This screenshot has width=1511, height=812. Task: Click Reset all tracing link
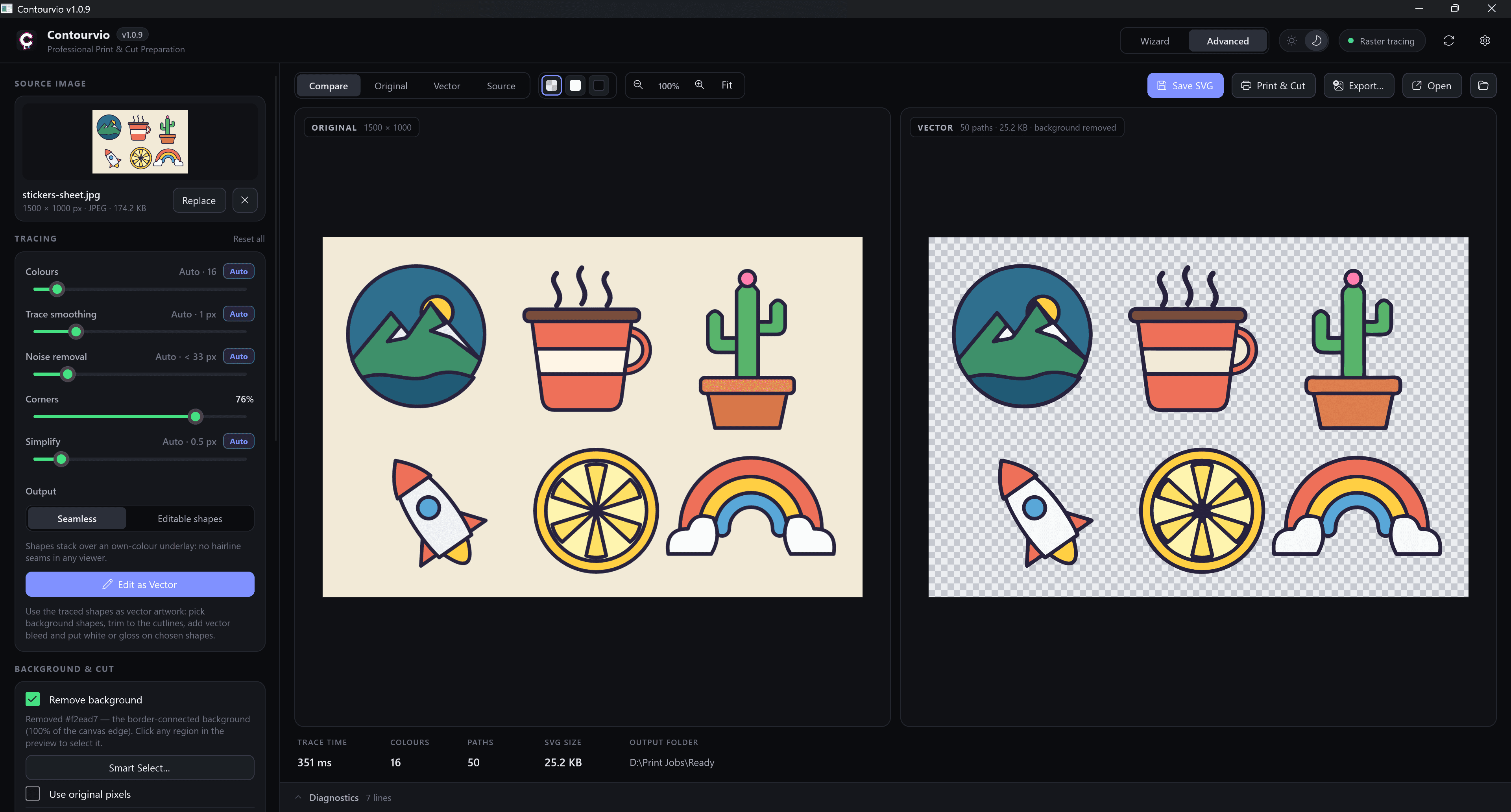tap(249, 239)
